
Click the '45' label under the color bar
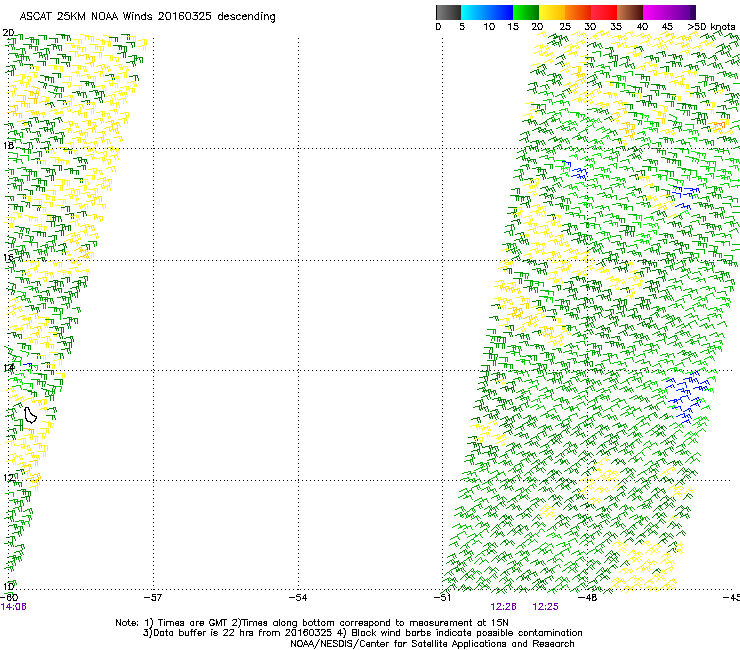coord(667,27)
